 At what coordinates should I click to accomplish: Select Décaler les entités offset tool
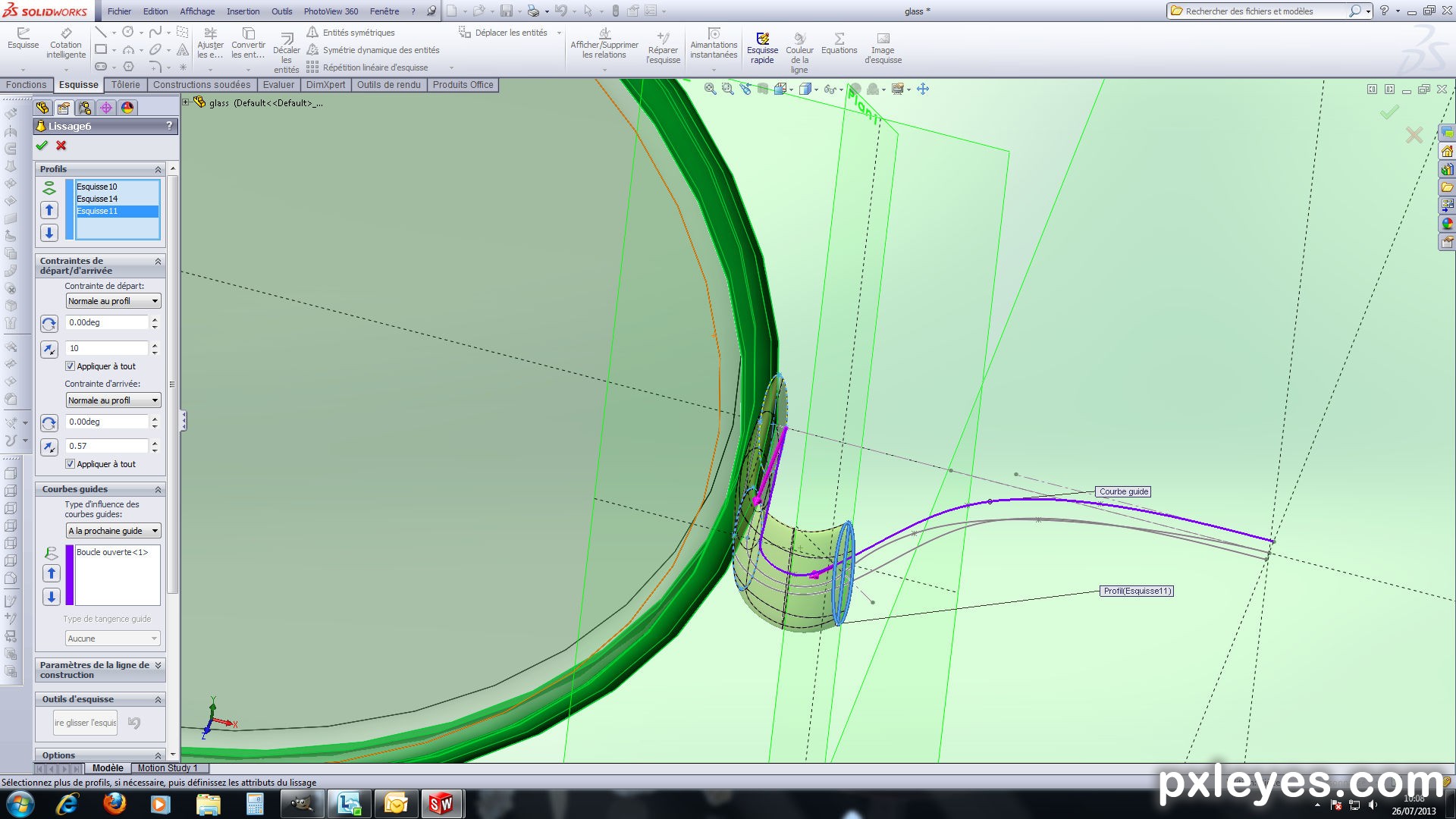(x=287, y=53)
